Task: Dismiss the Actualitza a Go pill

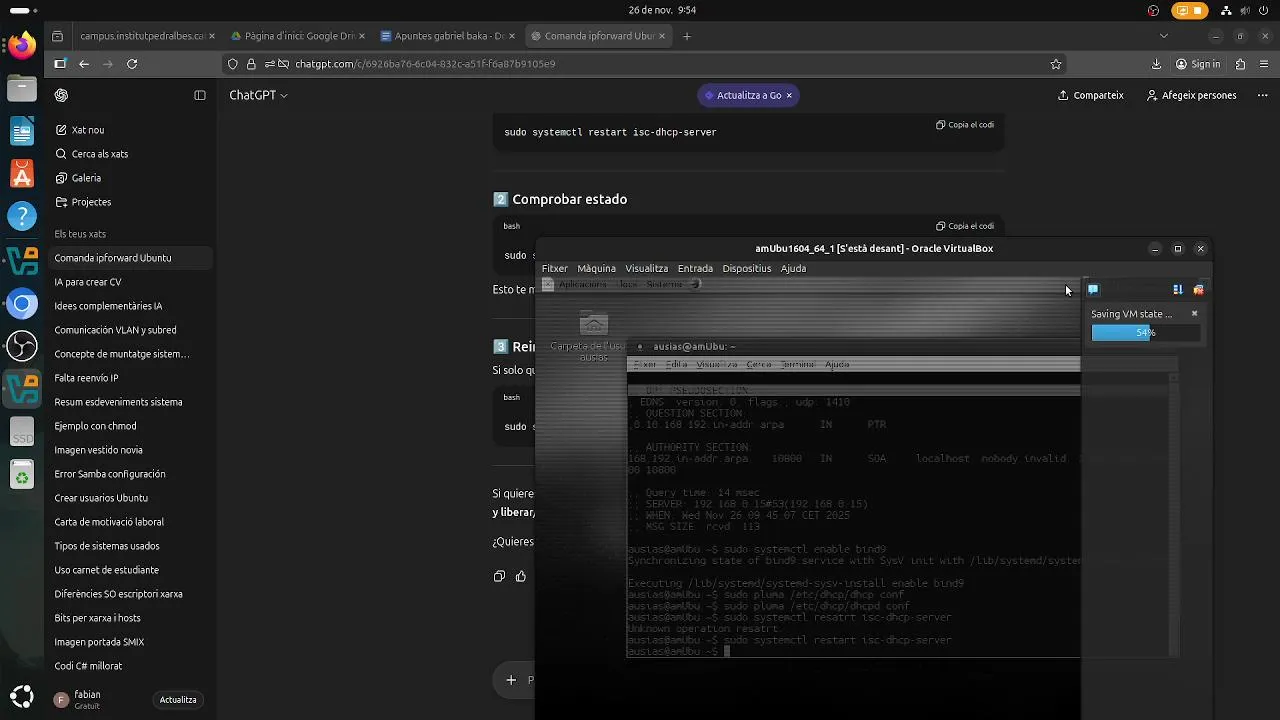Action: 789,95
